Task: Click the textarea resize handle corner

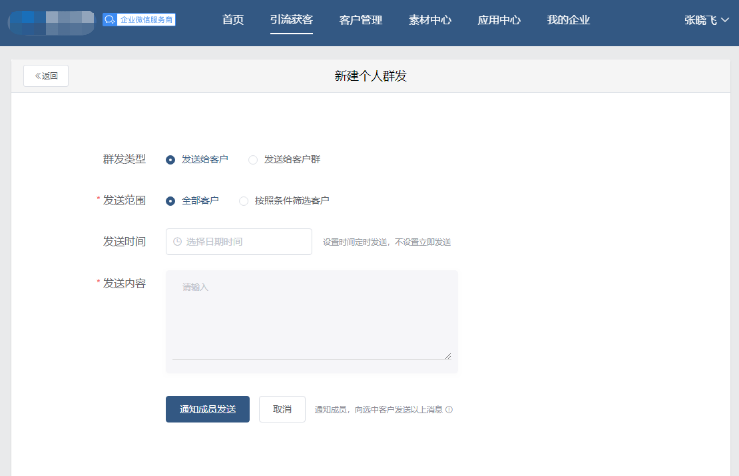Action: [447, 355]
